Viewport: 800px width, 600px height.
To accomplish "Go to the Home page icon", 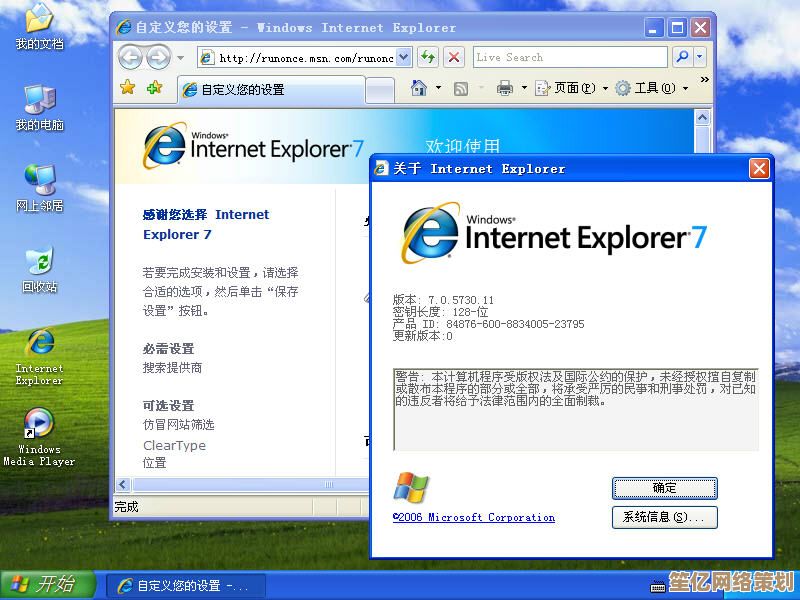I will point(420,88).
